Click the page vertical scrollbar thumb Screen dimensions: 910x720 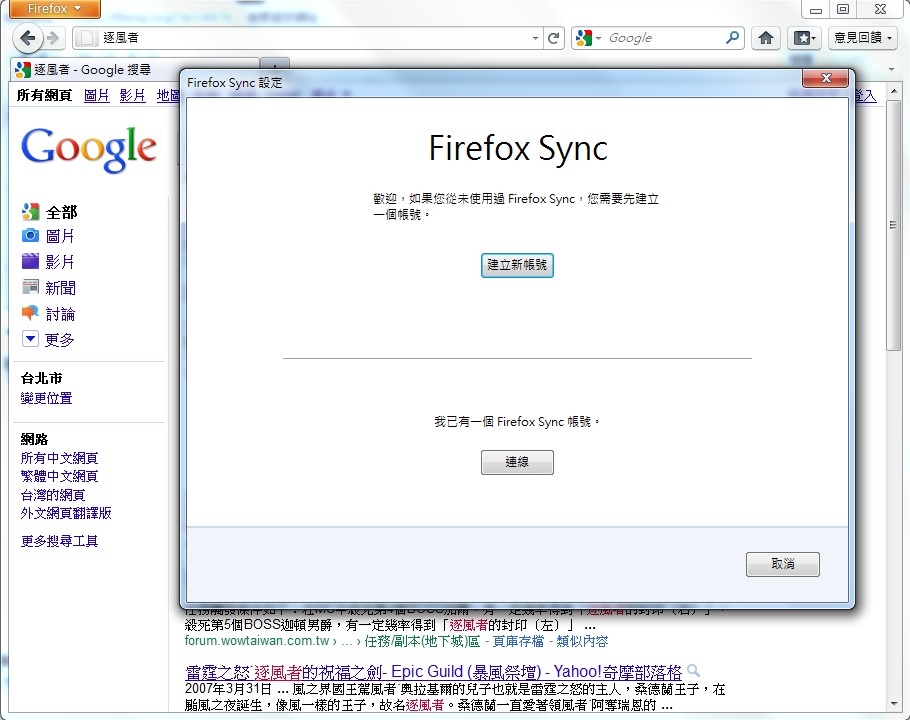(893, 225)
